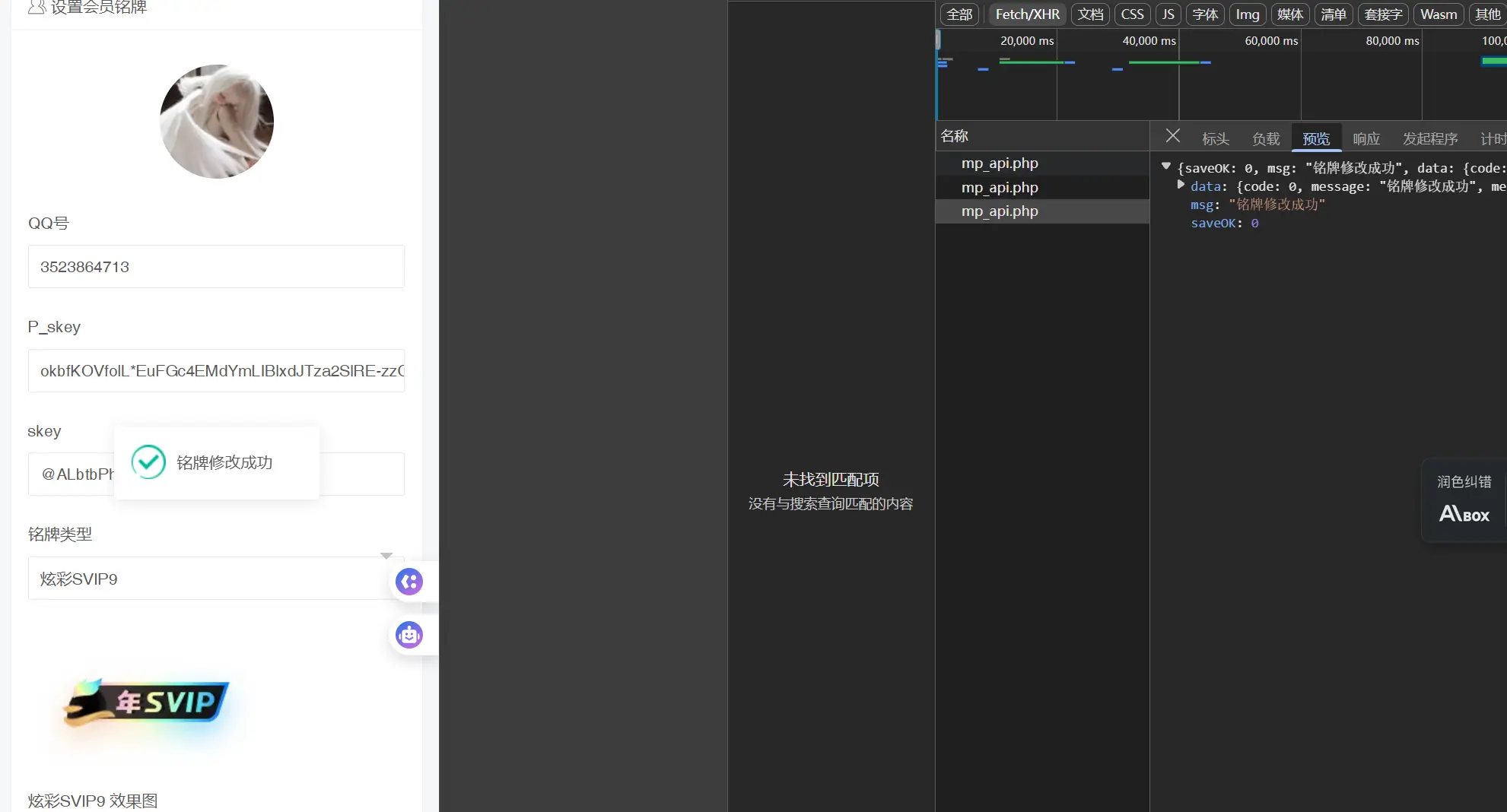Switch to the Headers (标头) tab
Image resolution: width=1507 pixels, height=812 pixels.
[1215, 138]
